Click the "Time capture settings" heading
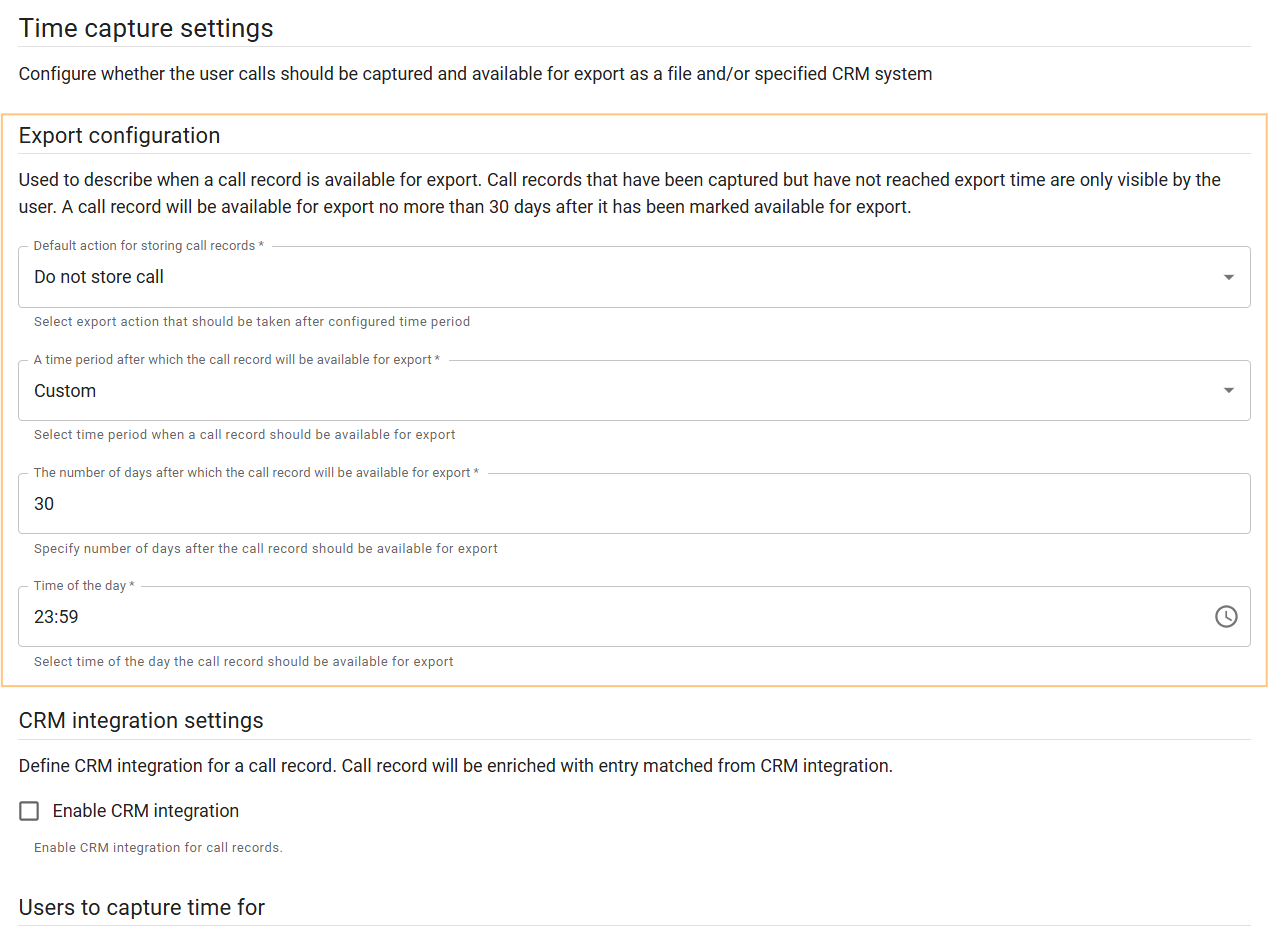The width and height of the screenshot is (1268, 926). (146, 28)
